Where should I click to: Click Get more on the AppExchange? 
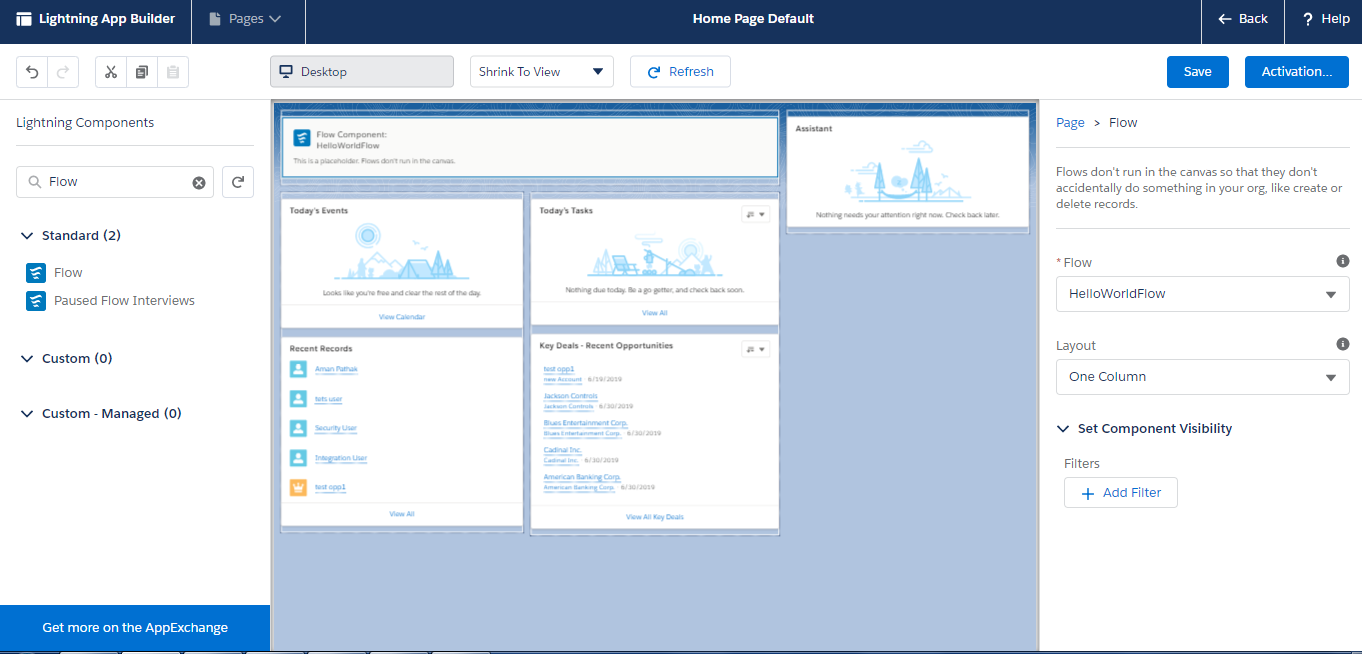[135, 628]
